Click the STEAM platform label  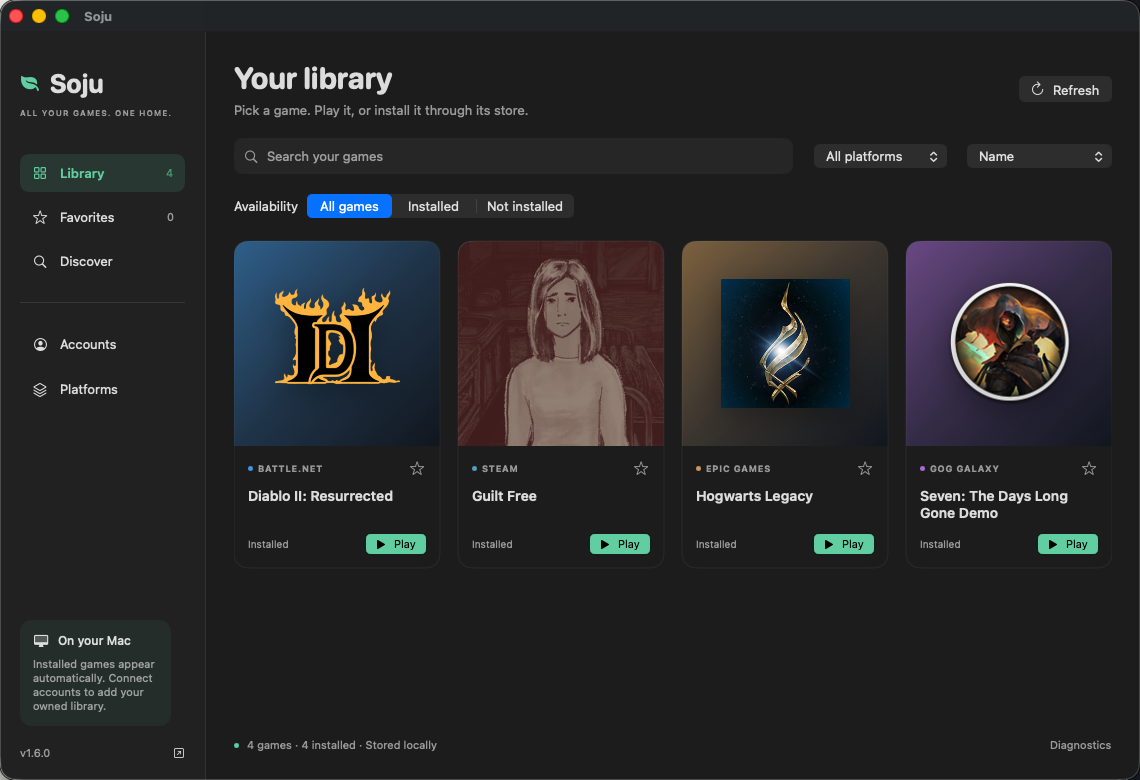pos(499,469)
